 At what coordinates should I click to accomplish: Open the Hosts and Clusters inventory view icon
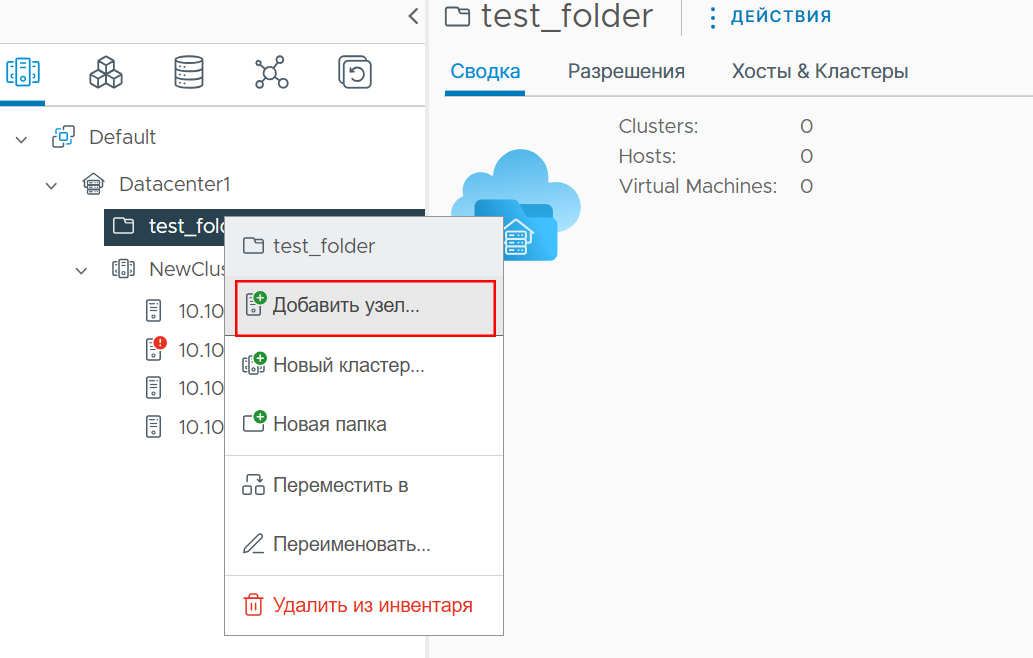tap(23, 72)
